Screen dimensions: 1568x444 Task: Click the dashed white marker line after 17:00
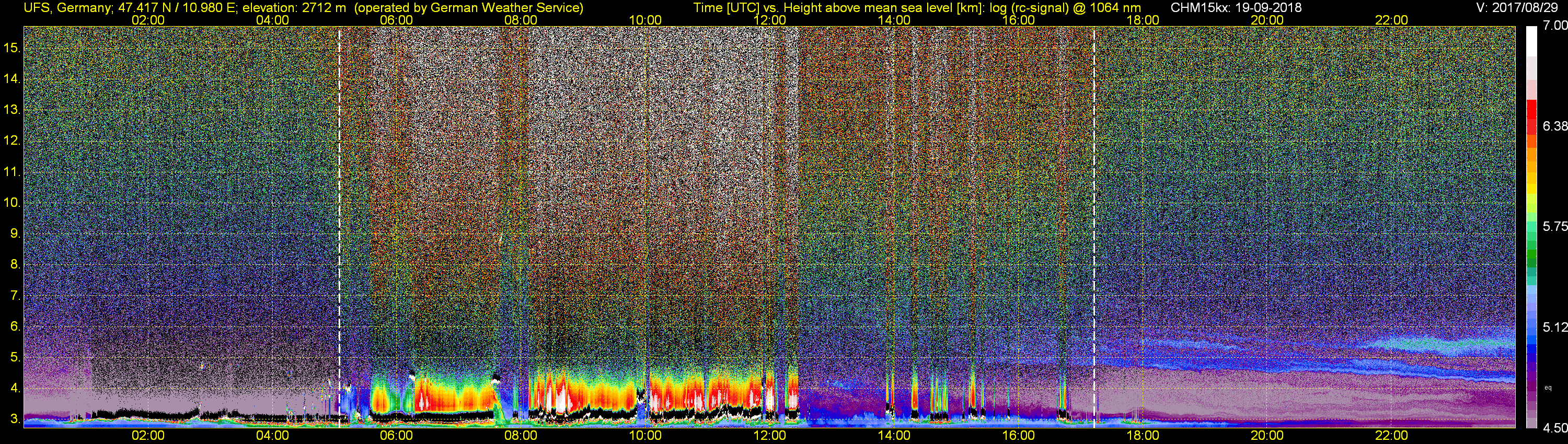click(1094, 226)
